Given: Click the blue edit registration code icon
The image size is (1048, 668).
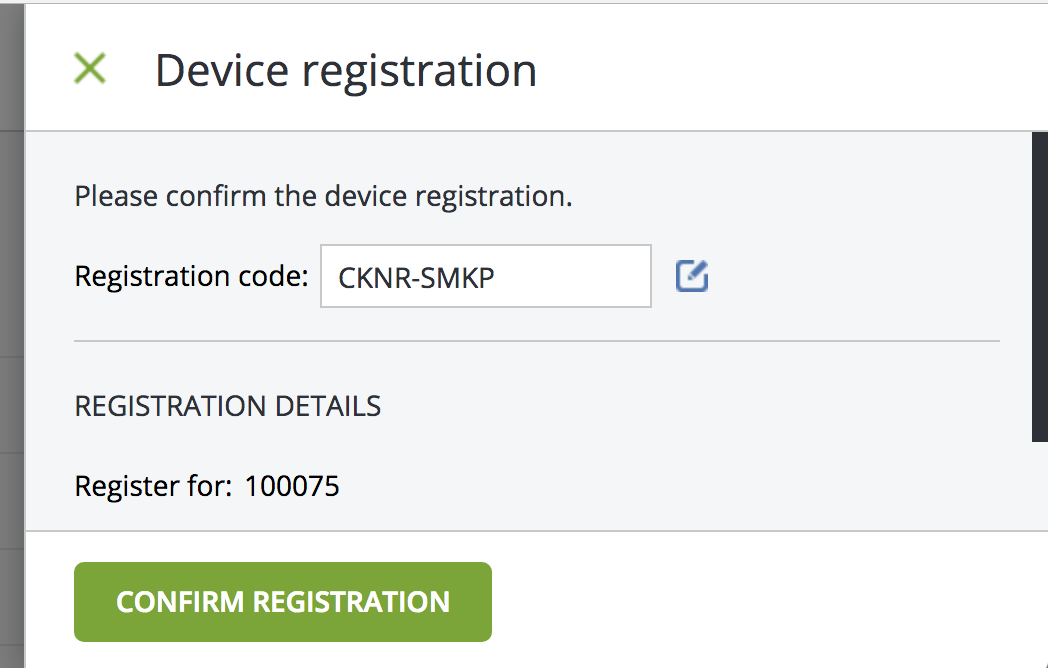Looking at the screenshot, I should pyautogui.click(x=692, y=276).
